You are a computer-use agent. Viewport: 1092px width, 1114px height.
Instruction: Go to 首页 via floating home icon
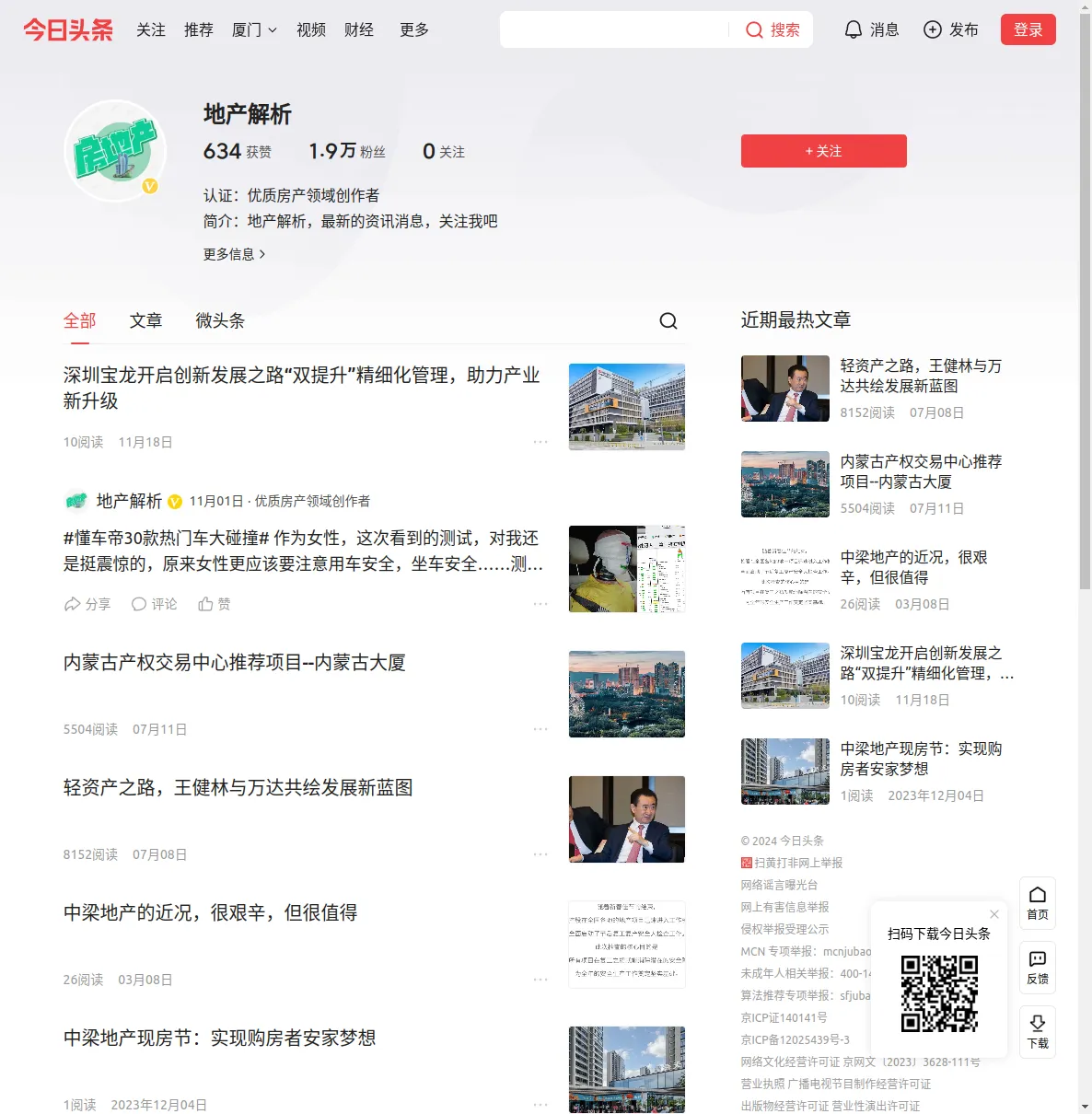click(x=1038, y=902)
